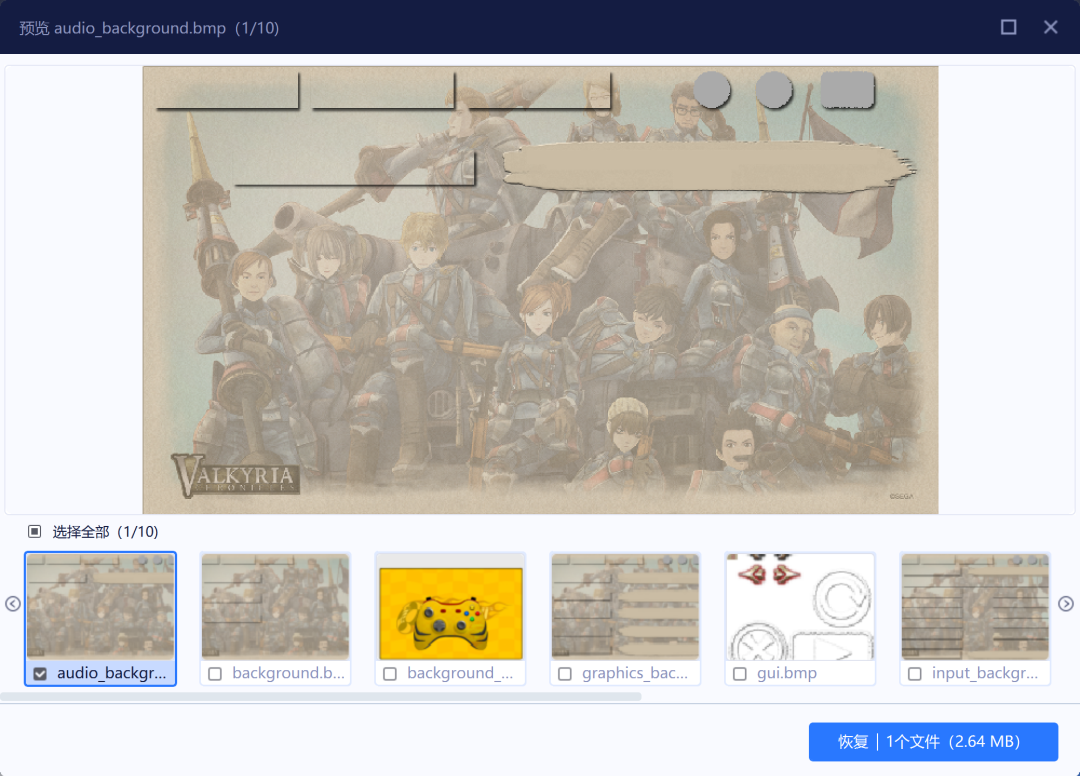Toggle the select-all checkbox (选择全部)

point(34,531)
